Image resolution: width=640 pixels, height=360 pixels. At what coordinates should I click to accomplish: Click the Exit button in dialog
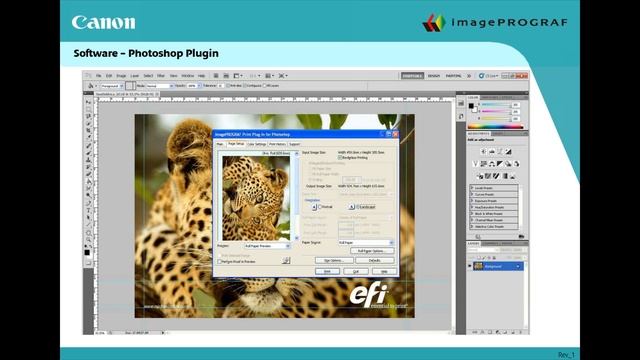356,271
